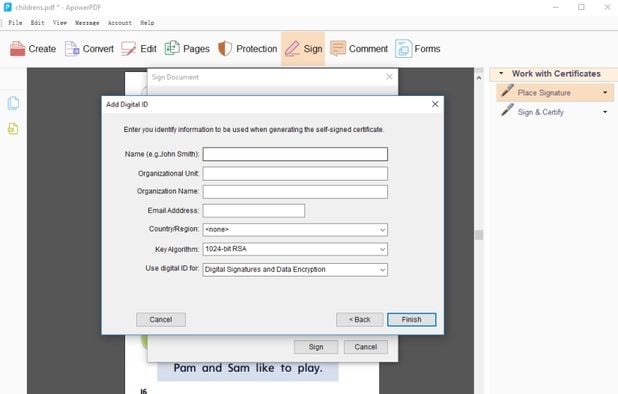The image size is (618, 394).
Task: Click the document vertical scrollbar thumb
Action: pos(479,235)
